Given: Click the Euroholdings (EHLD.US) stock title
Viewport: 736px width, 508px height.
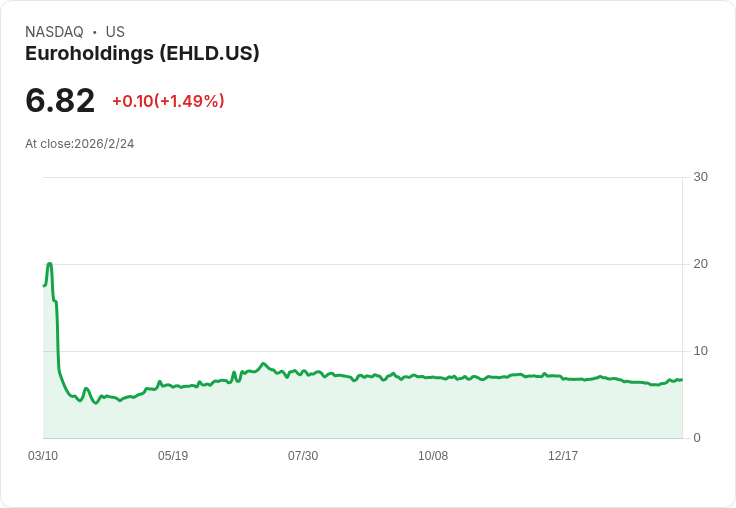Looking at the screenshot, I should tap(142, 54).
